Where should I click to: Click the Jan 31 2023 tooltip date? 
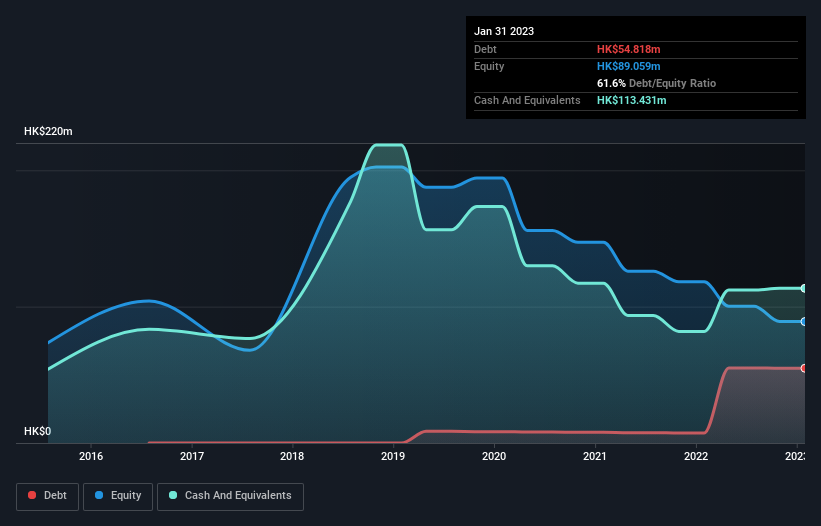(504, 31)
